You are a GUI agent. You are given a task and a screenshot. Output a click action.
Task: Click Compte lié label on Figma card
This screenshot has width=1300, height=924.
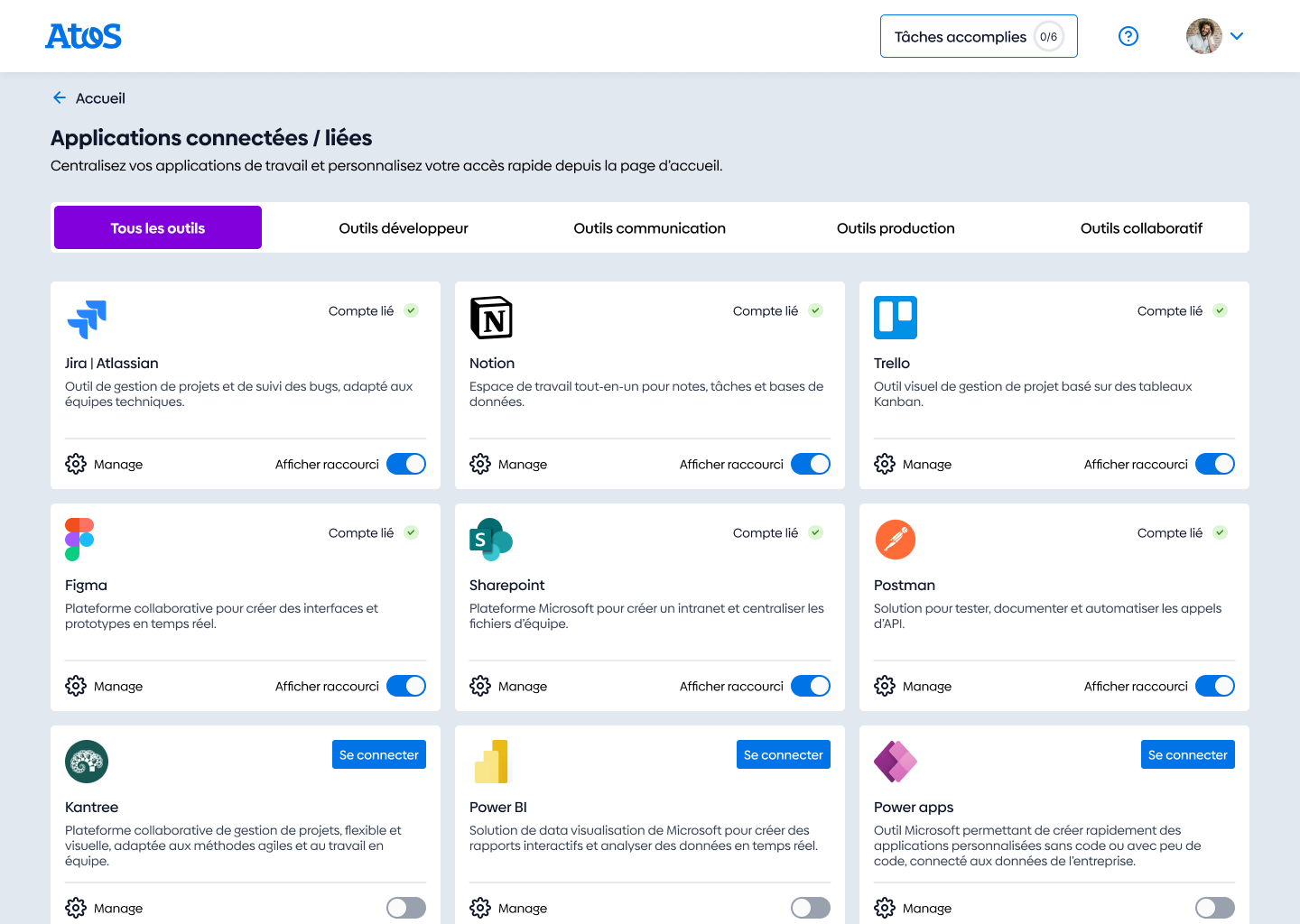361,533
